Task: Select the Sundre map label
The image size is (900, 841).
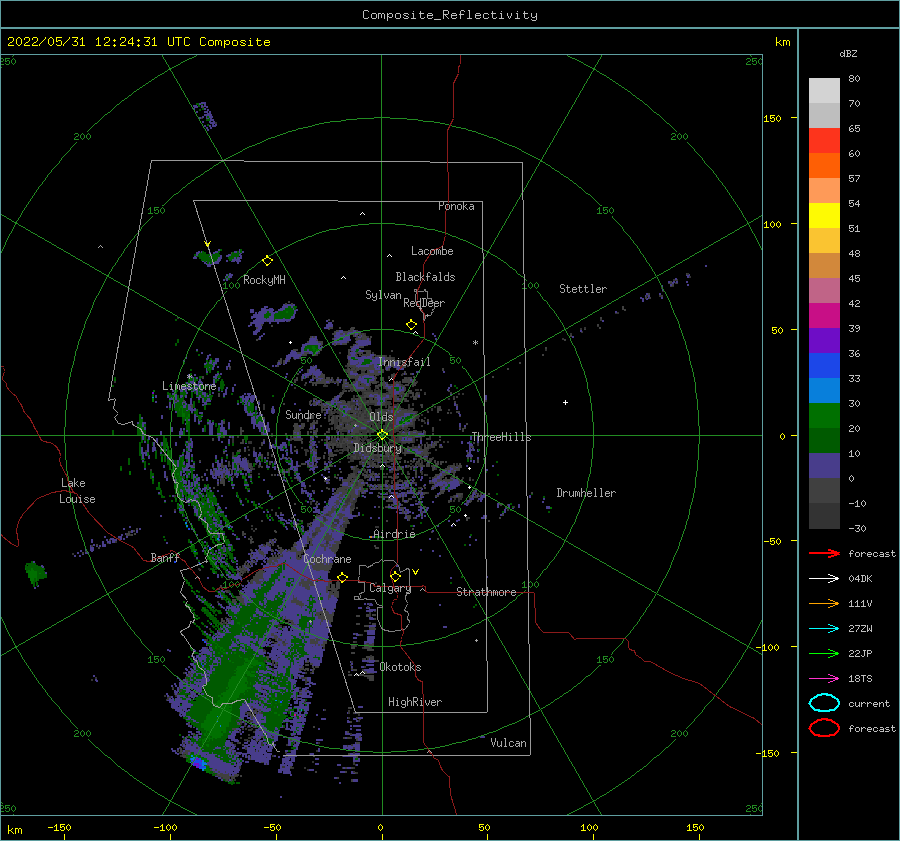Action: click(x=303, y=414)
